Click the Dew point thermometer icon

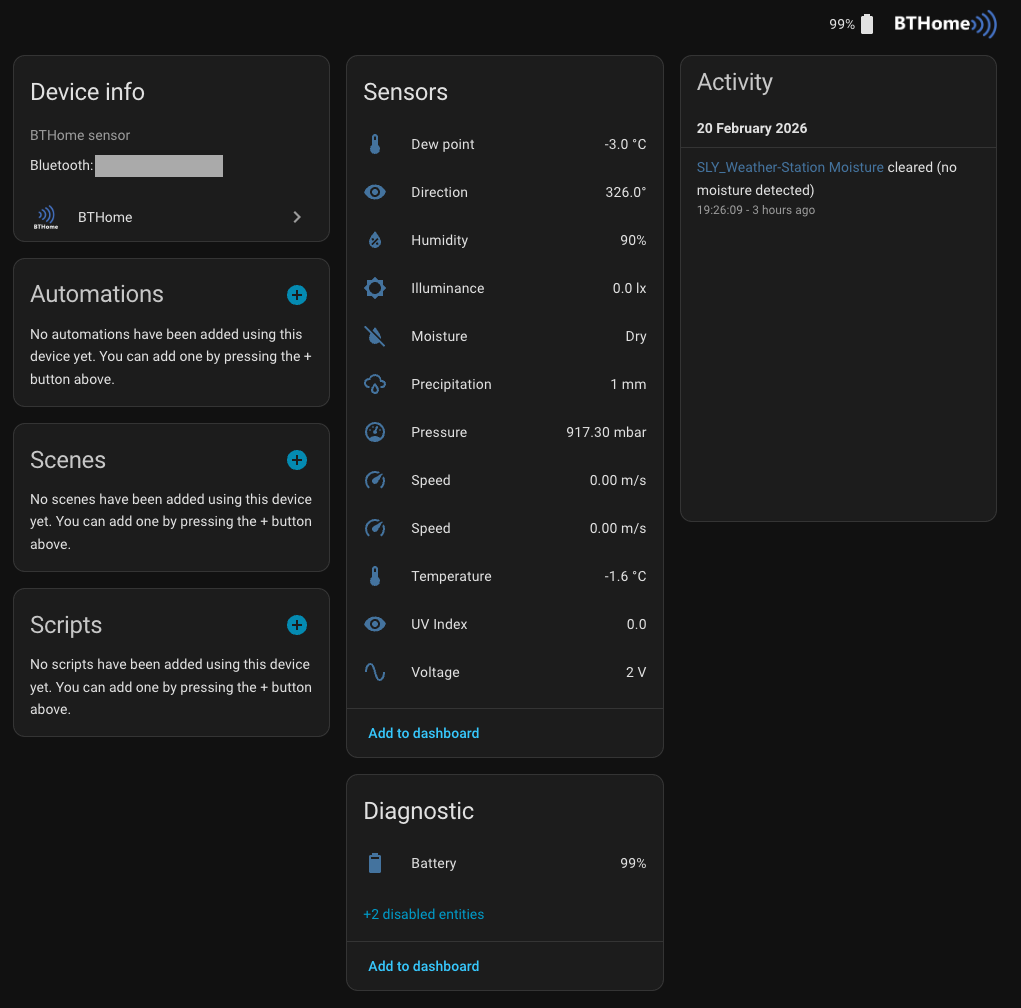tap(375, 144)
